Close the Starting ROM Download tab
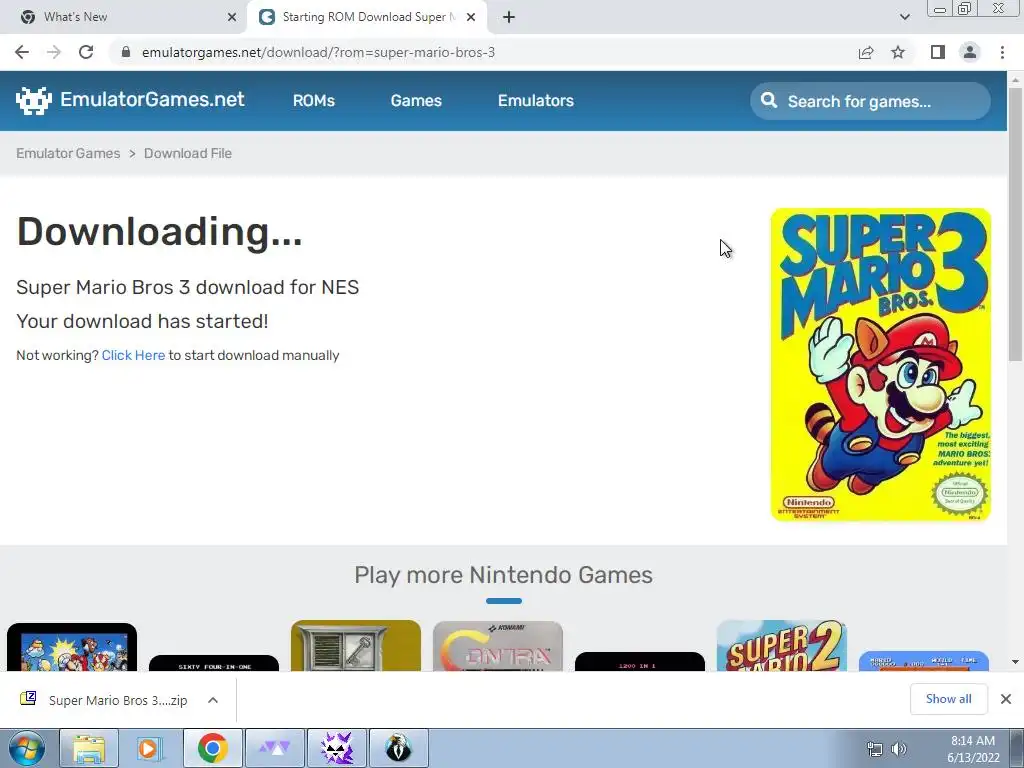This screenshot has height=768, width=1024. (x=471, y=17)
